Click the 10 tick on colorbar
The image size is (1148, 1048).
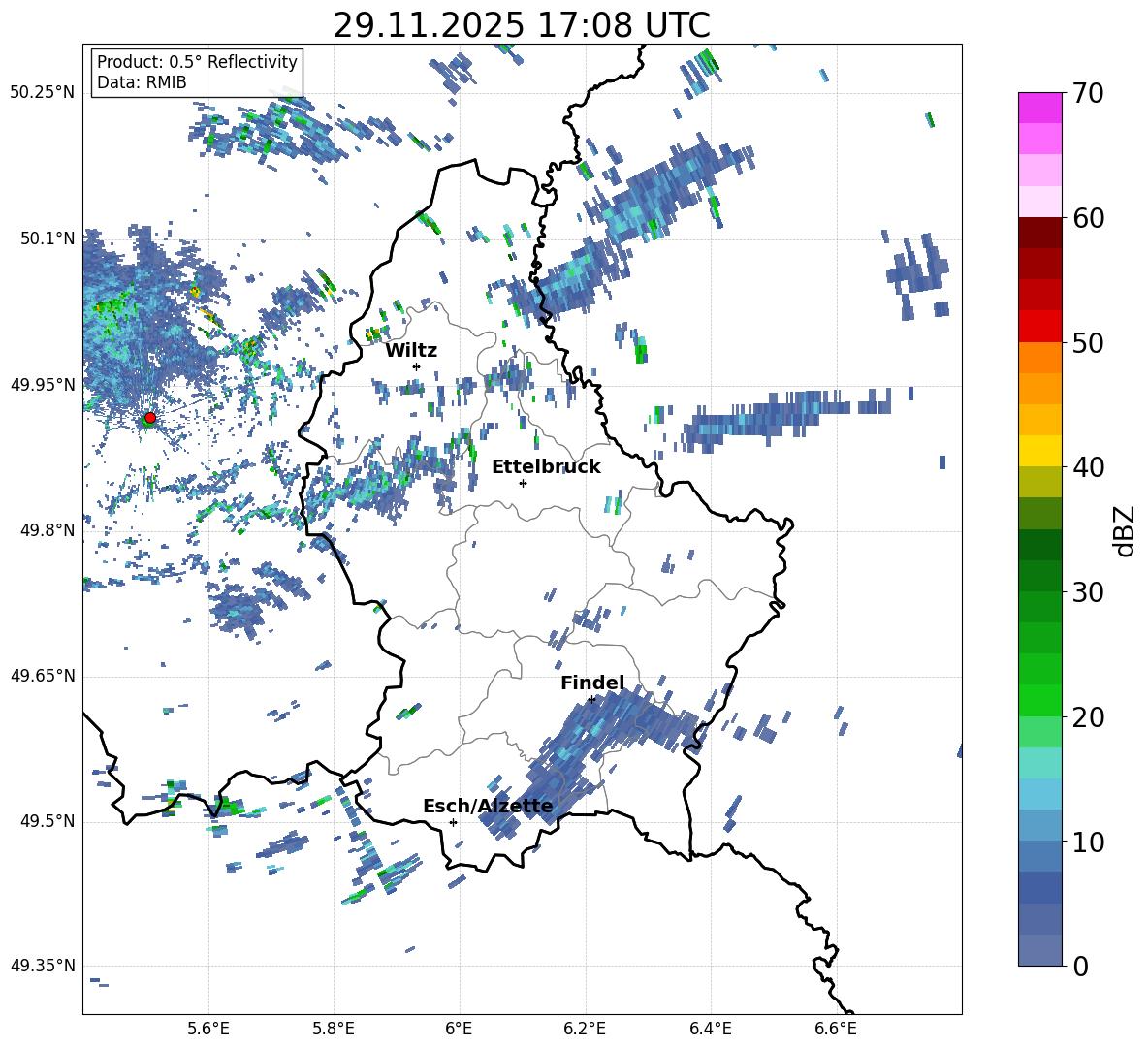(1088, 842)
